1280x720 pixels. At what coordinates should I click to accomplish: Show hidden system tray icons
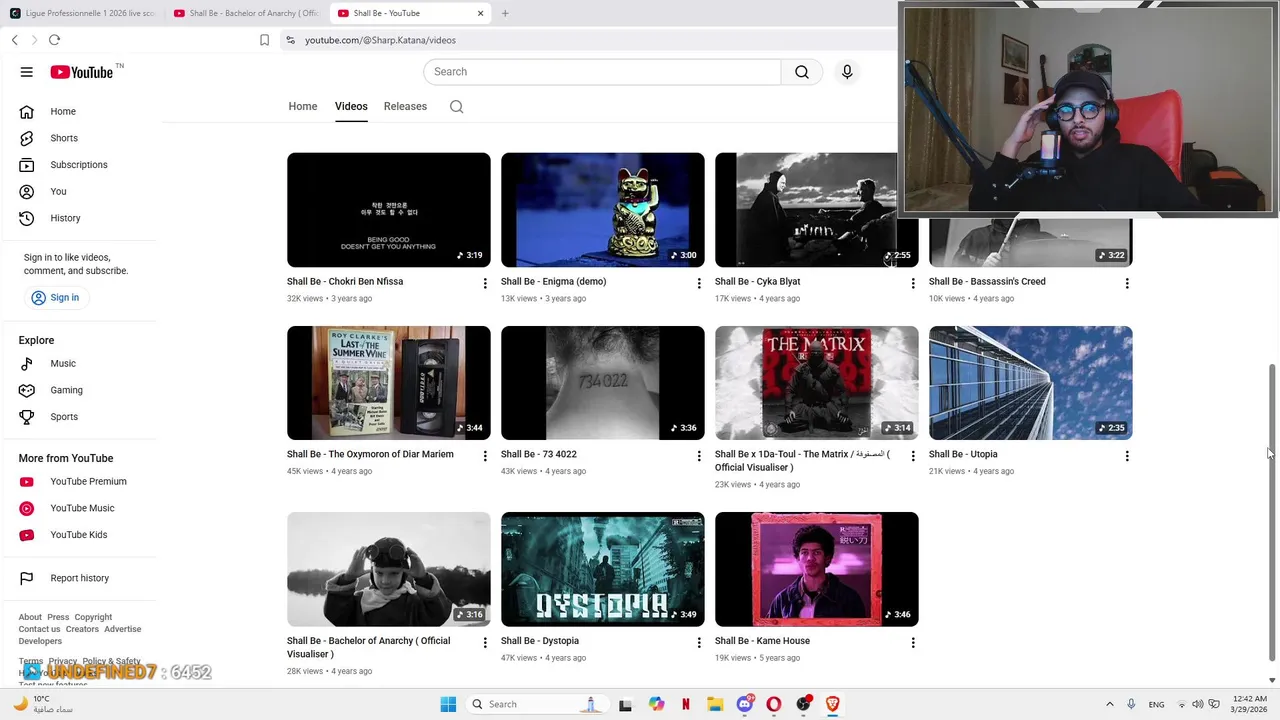(1109, 704)
